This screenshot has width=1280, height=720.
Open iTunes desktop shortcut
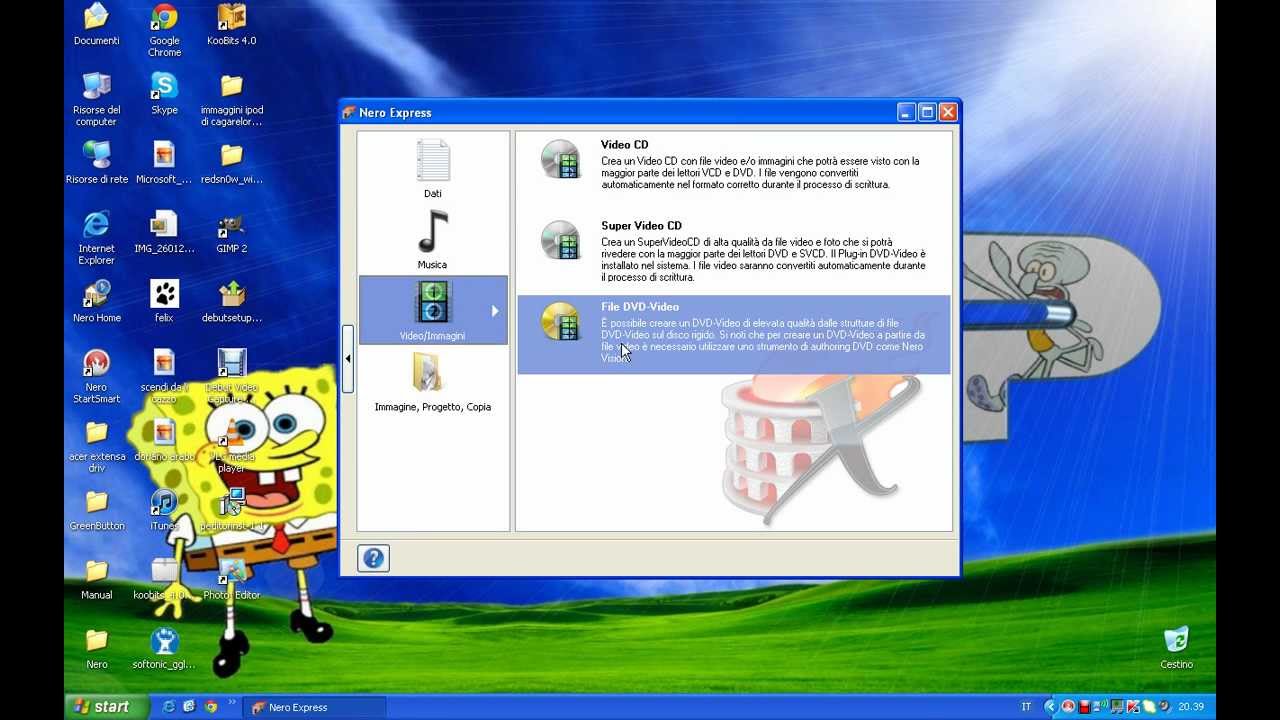[x=164, y=509]
